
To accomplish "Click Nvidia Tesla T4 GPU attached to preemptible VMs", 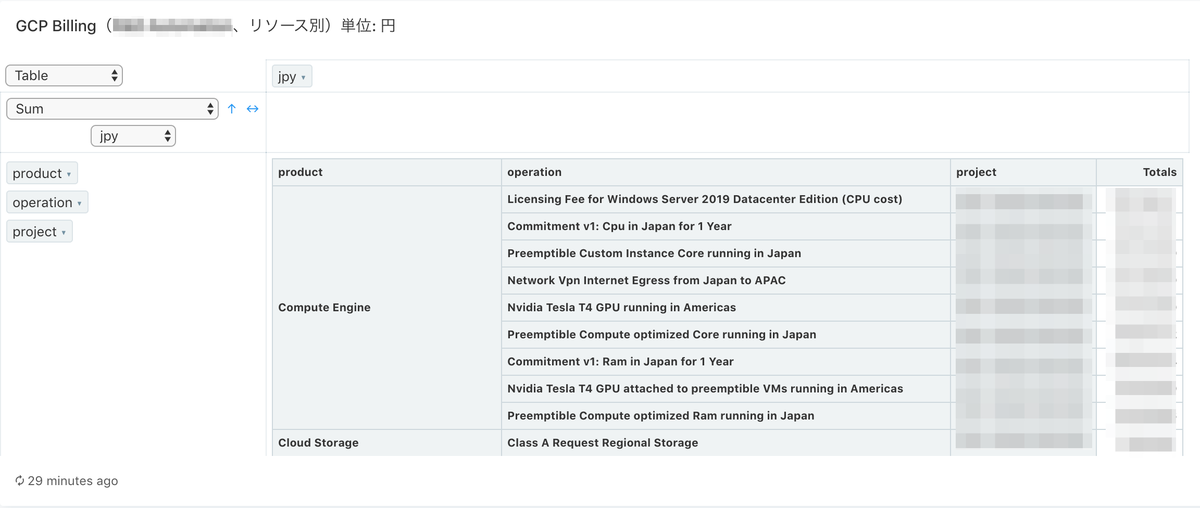I will pyautogui.click(x=726, y=388).
